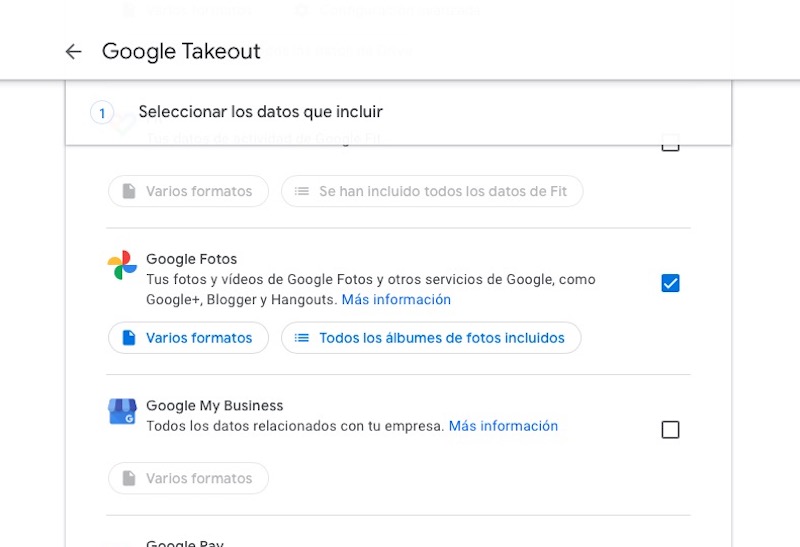Screen dimensions: 800x547
Task: Click the Google My Business store icon
Action: tap(122, 411)
